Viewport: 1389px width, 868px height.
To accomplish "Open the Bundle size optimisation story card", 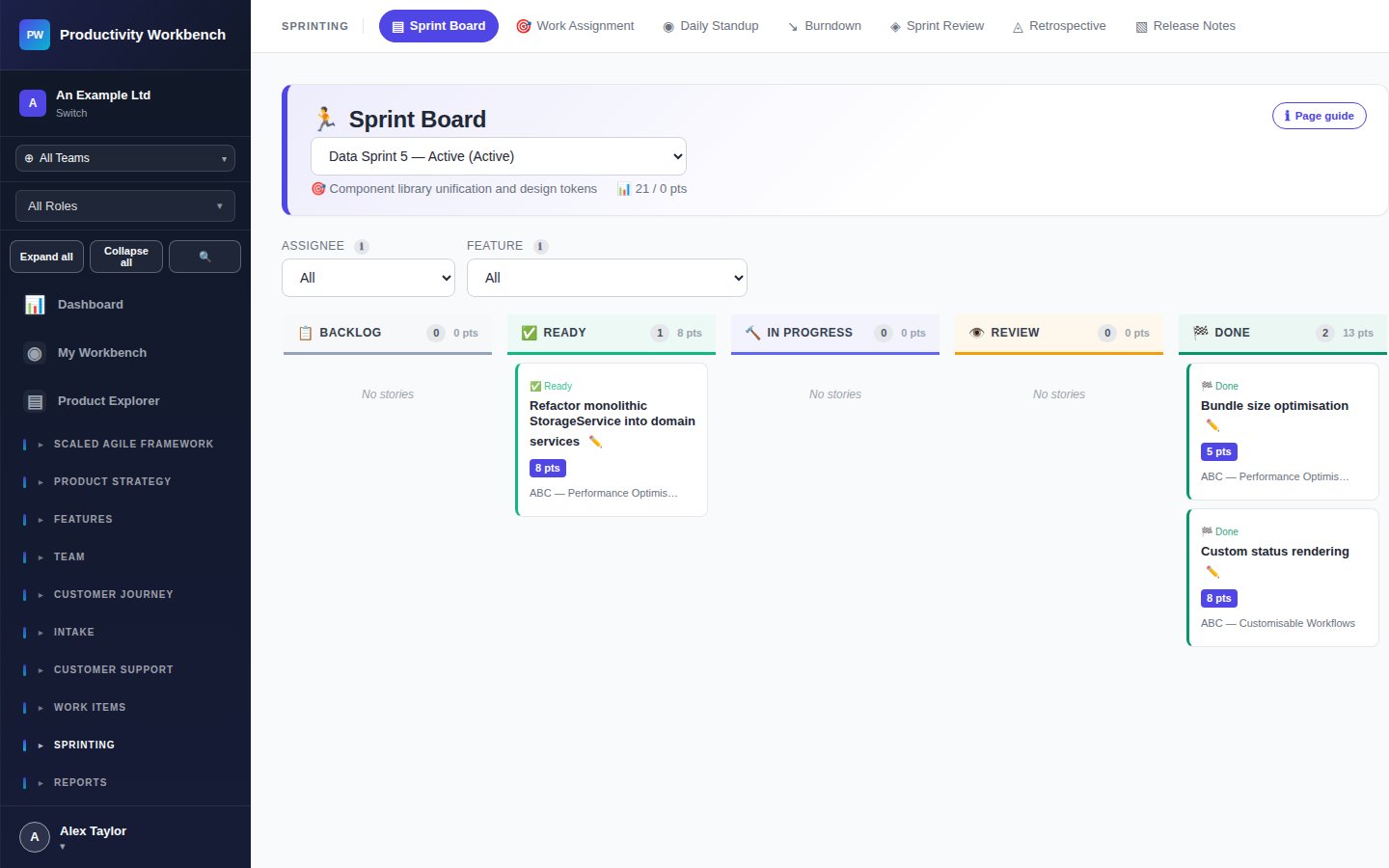I will [1283, 431].
